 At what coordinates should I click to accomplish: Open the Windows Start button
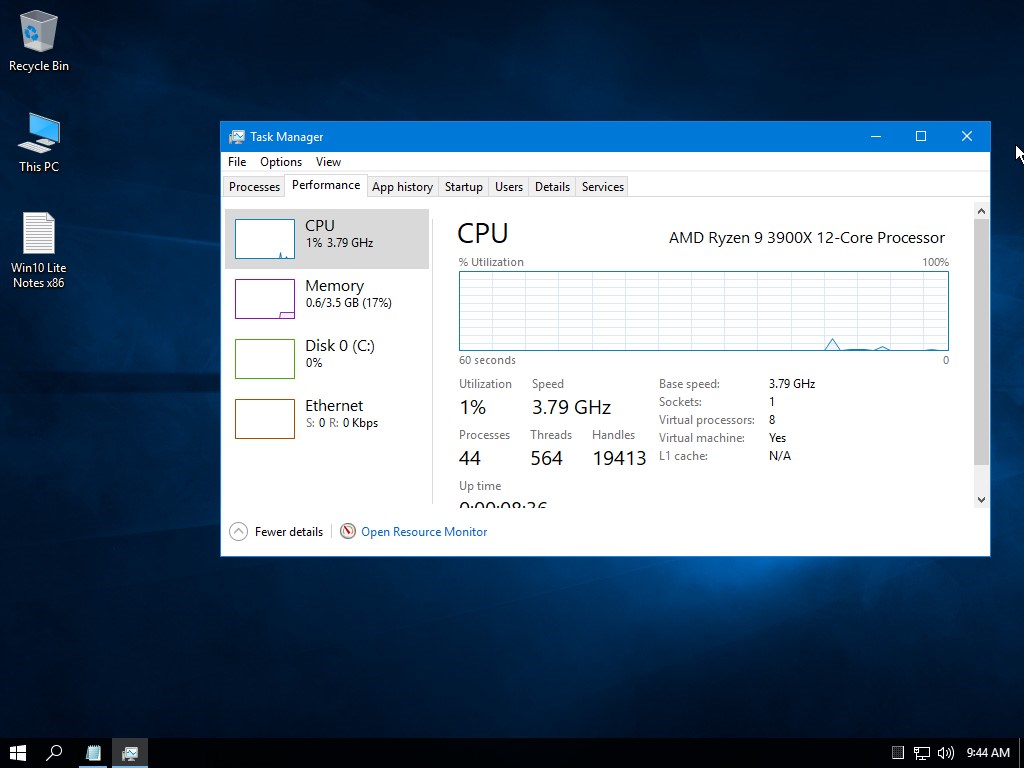18,753
